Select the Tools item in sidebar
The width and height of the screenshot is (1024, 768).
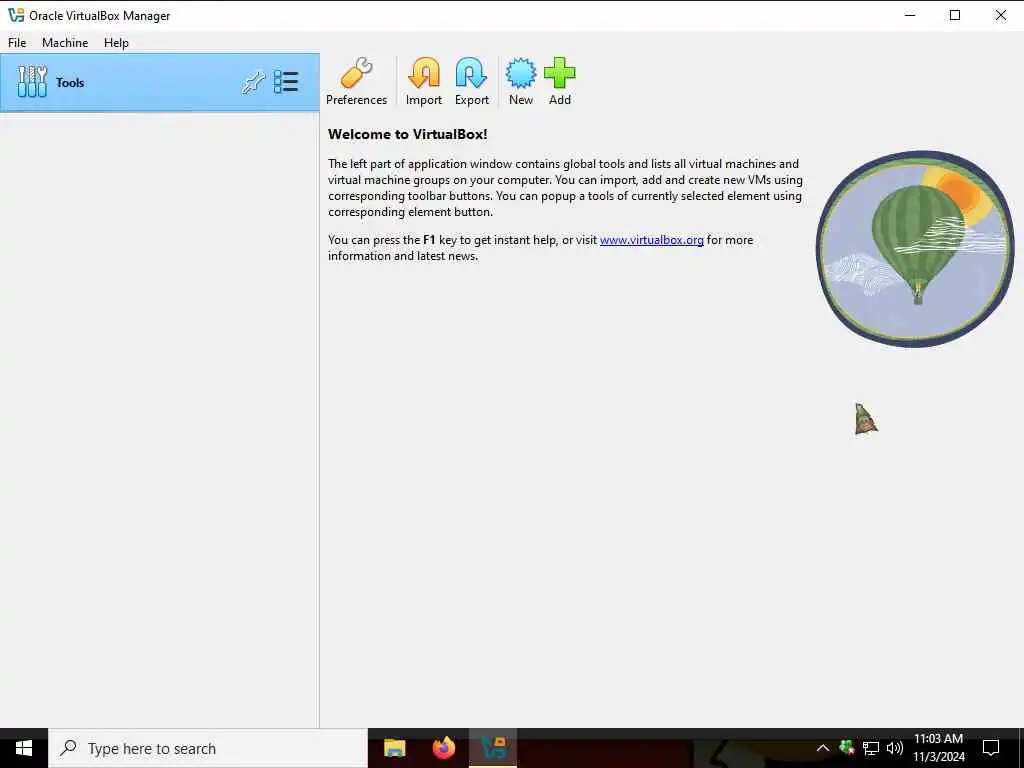[x=159, y=83]
